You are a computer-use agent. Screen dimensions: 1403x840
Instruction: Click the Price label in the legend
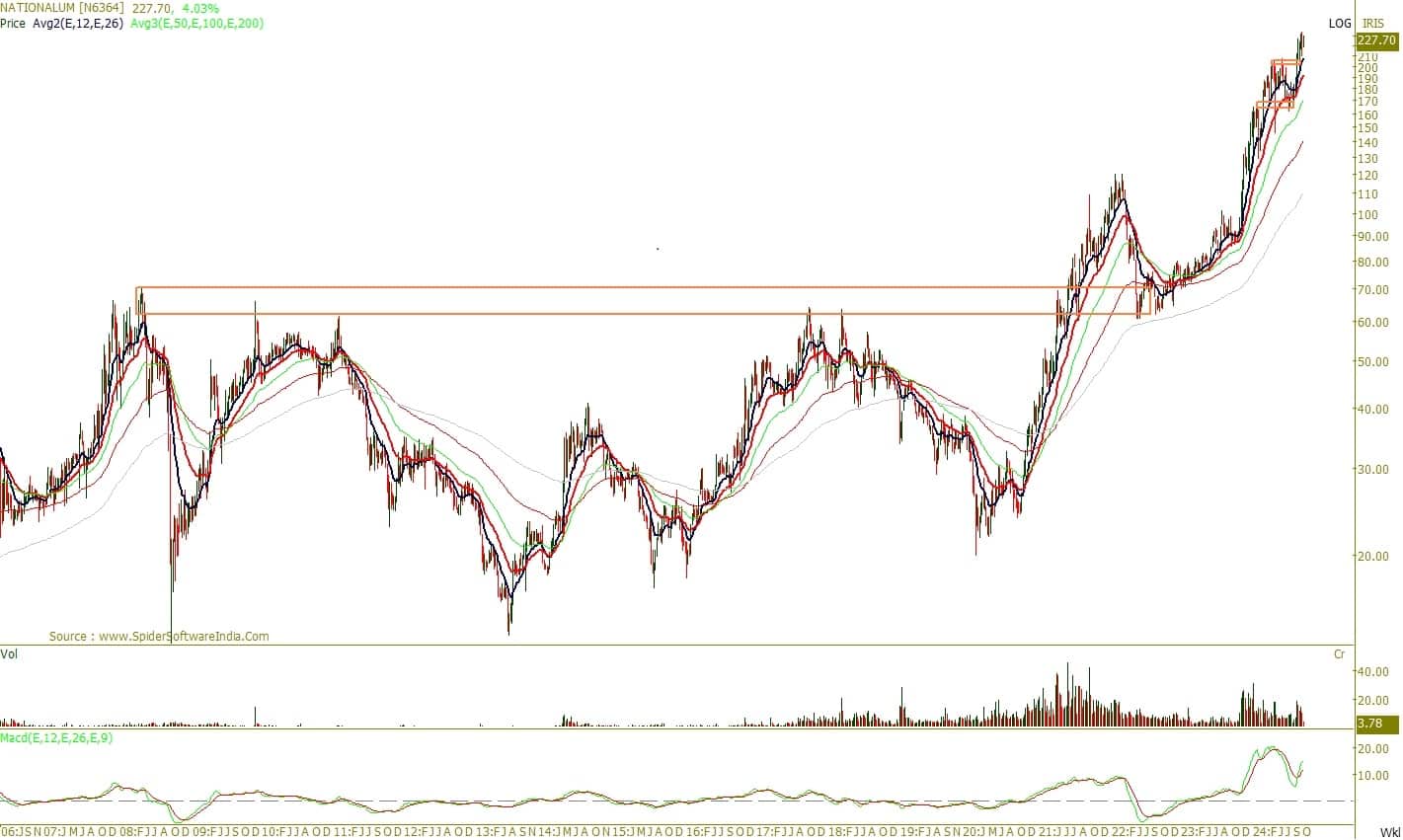point(14,23)
